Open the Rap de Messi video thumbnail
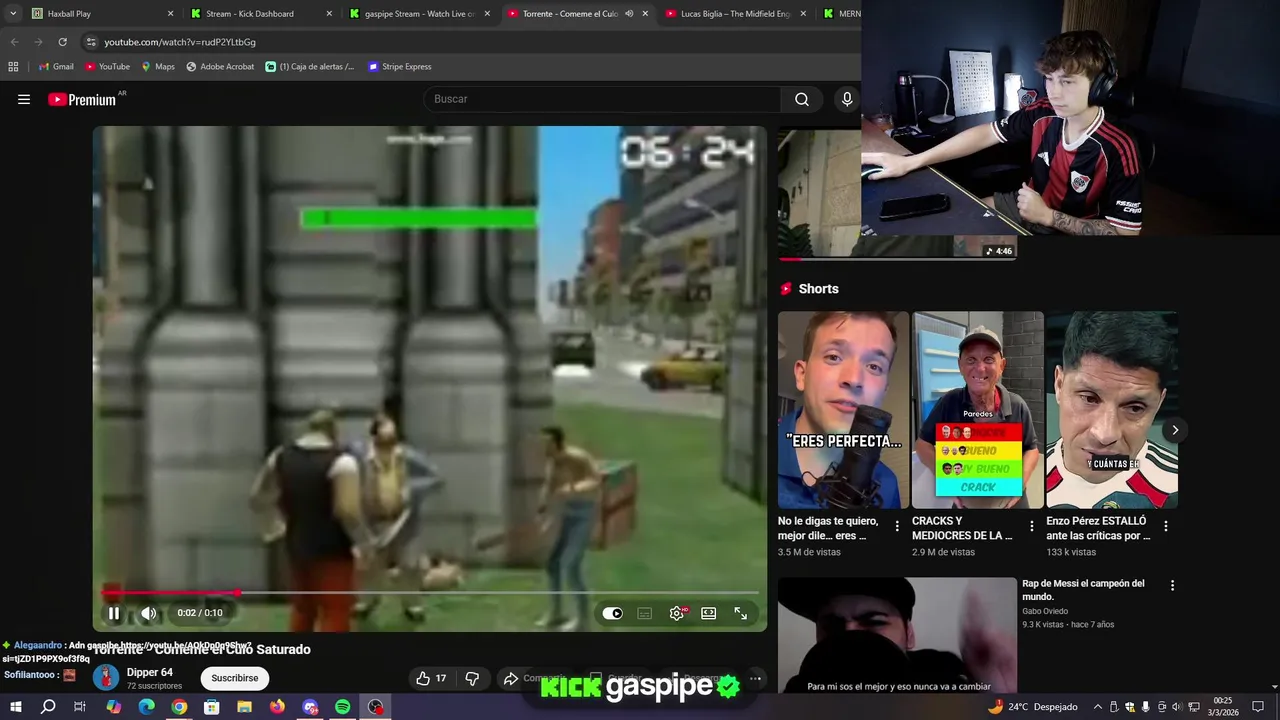This screenshot has width=1280, height=720. (897, 635)
